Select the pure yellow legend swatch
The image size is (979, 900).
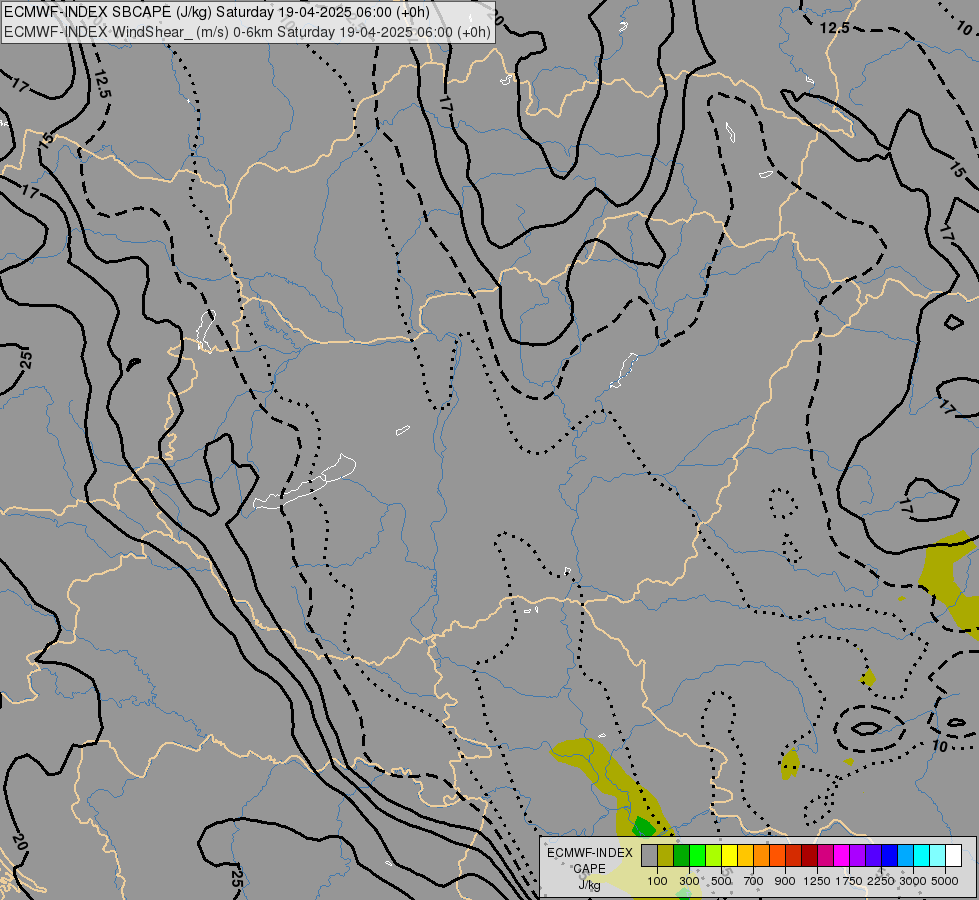[730, 855]
